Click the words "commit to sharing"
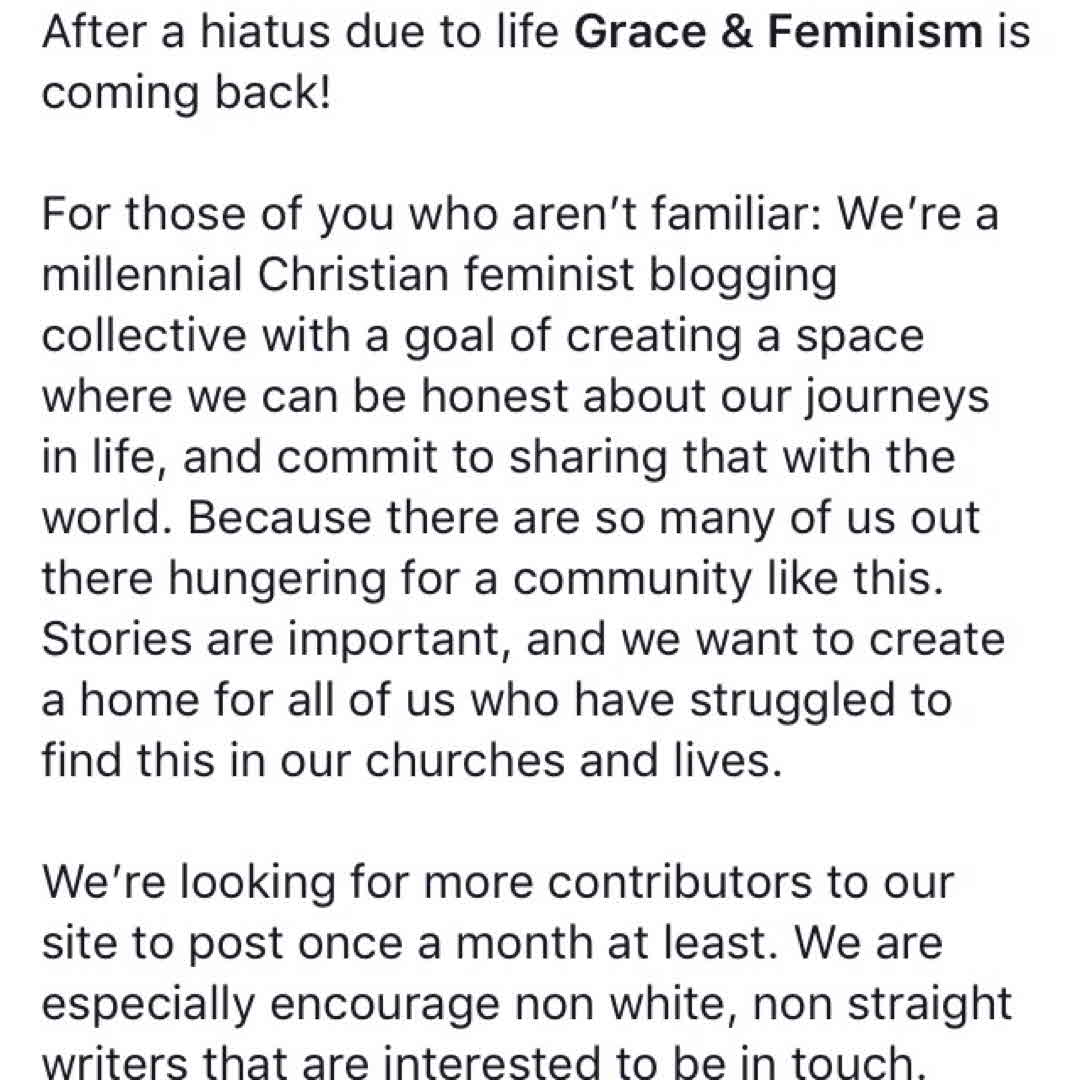The image size is (1080, 1080). pos(400,457)
